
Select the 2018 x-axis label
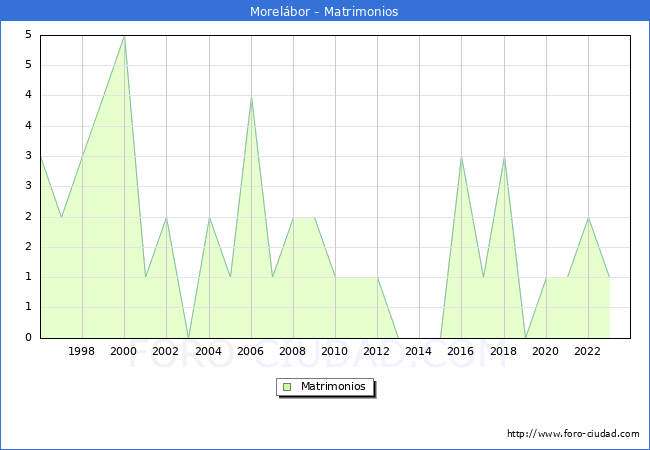pyautogui.click(x=503, y=351)
